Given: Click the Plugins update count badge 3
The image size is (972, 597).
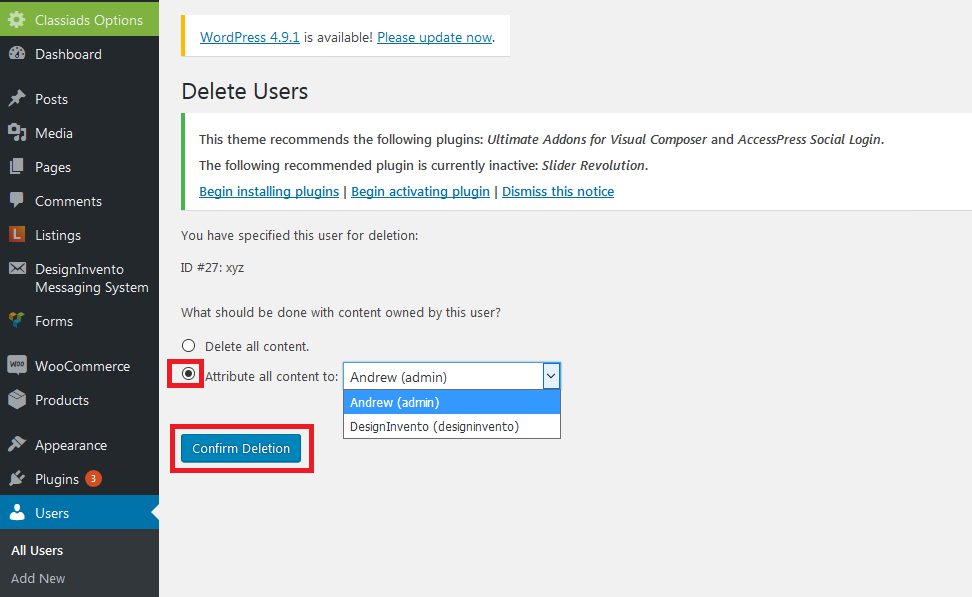Looking at the screenshot, I should tap(93, 479).
